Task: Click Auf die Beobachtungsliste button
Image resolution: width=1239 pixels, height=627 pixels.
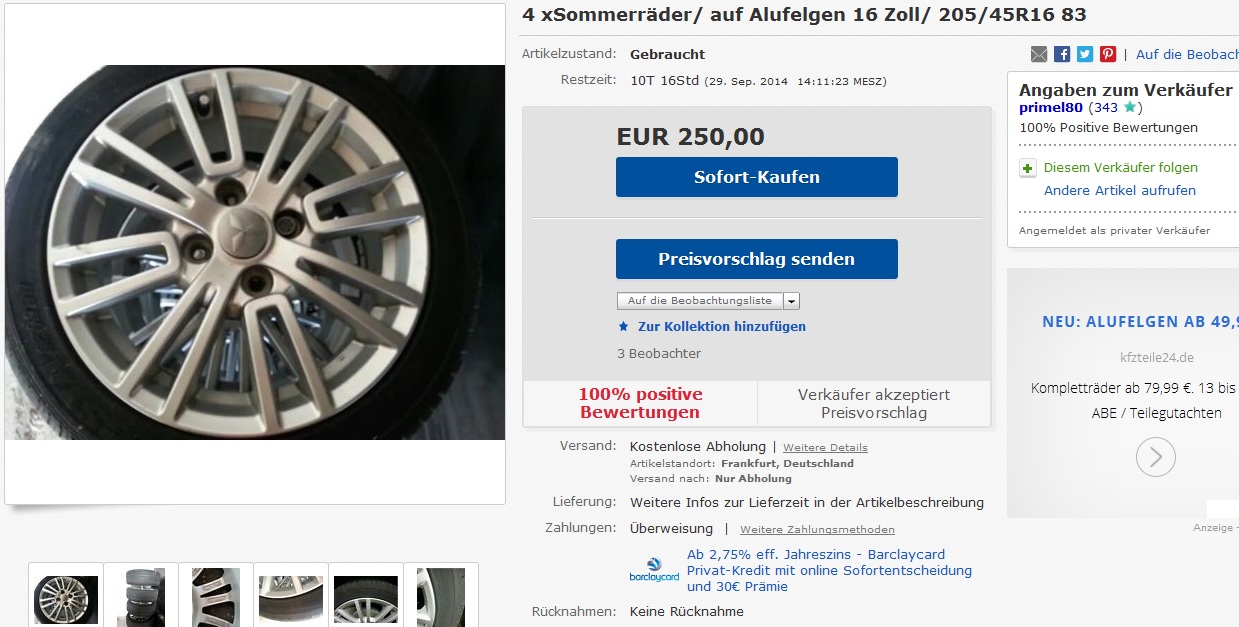Action: [700, 301]
